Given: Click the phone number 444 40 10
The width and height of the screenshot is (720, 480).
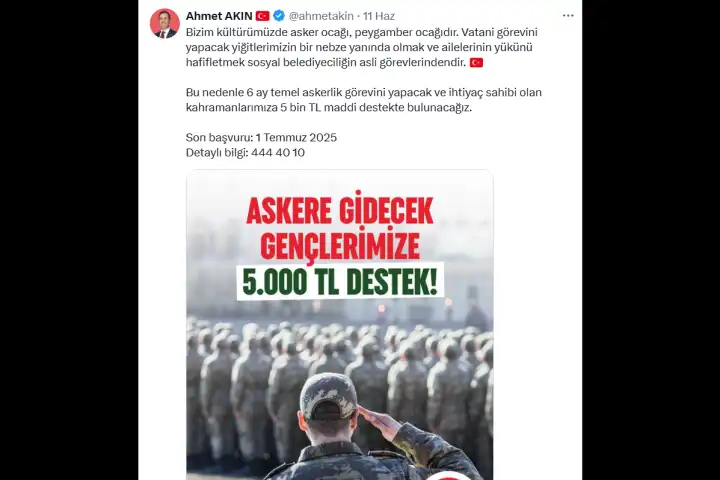Looking at the screenshot, I should (278, 152).
